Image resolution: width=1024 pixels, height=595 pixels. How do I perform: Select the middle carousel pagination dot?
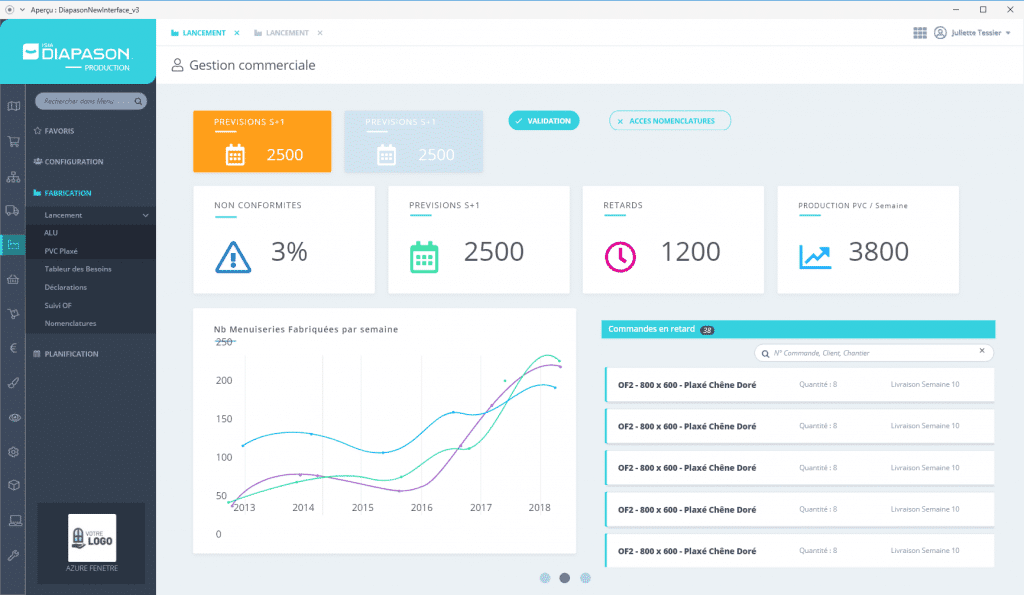pos(565,578)
